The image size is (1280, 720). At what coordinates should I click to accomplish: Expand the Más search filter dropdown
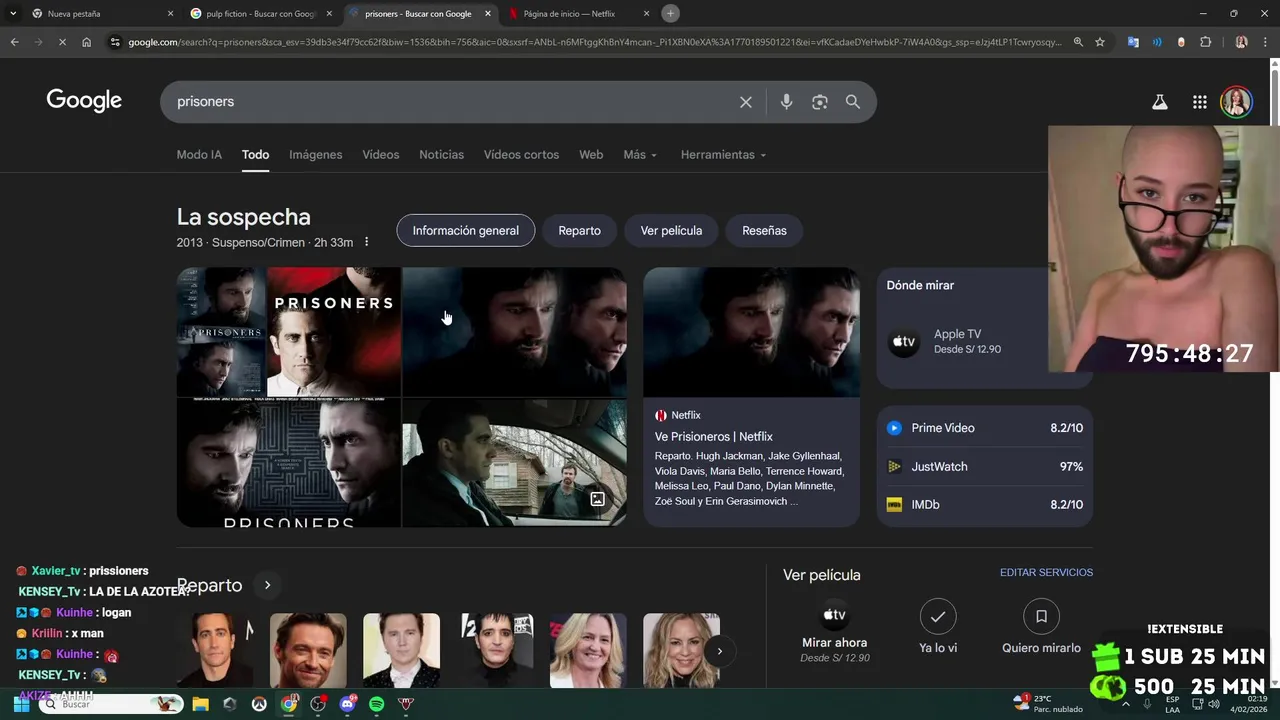[x=640, y=155]
